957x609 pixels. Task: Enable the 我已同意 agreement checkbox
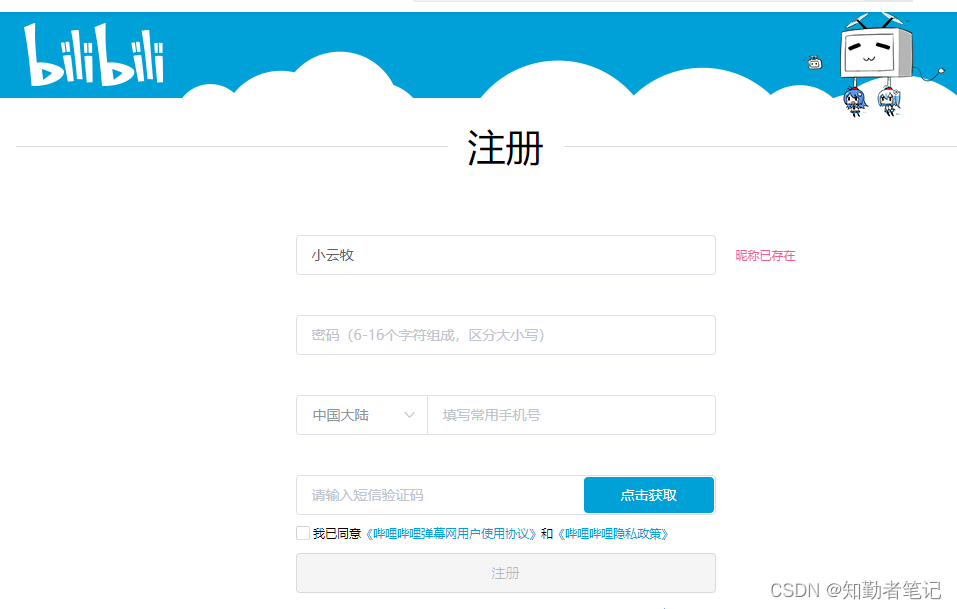pos(302,533)
